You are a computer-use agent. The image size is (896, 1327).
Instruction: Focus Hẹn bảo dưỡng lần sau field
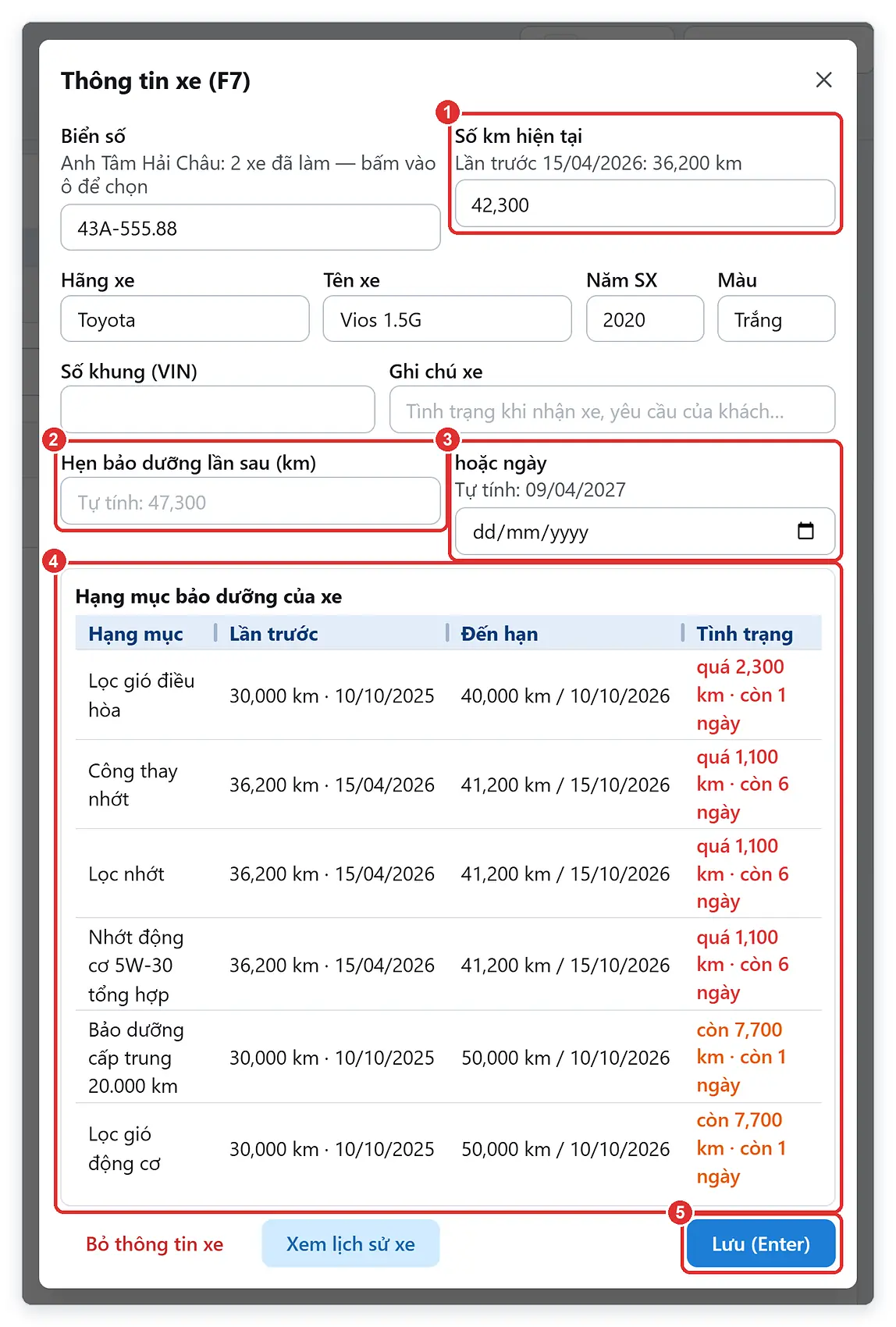tap(251, 501)
